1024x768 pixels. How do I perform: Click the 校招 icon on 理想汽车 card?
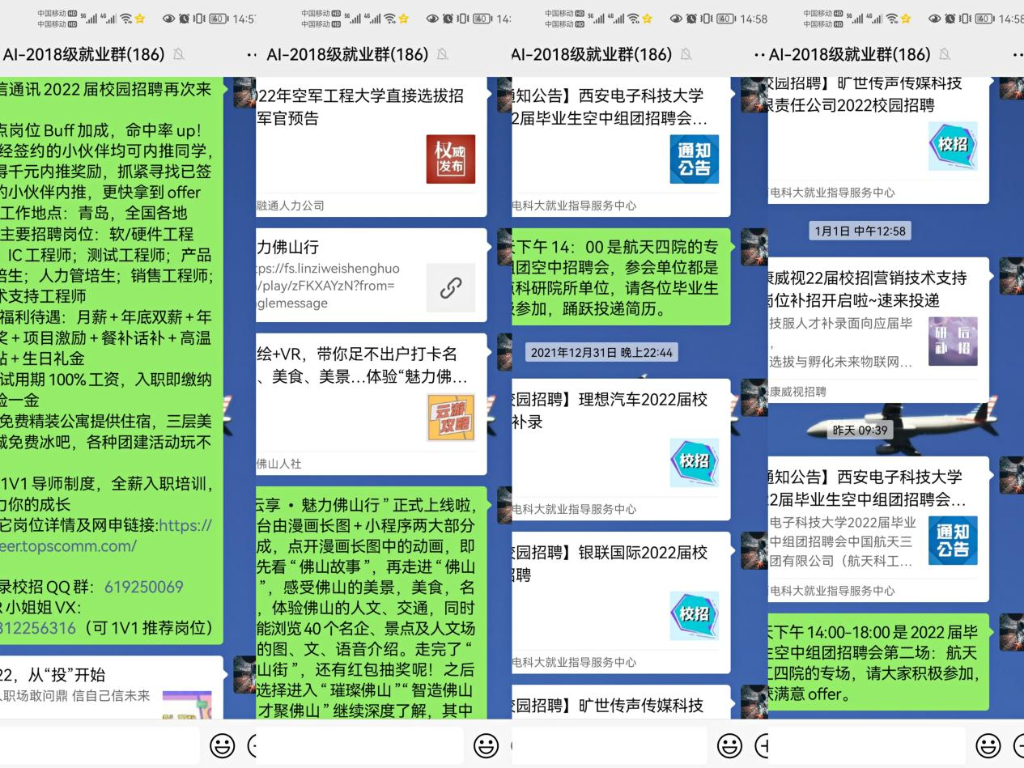pyautogui.click(x=694, y=463)
